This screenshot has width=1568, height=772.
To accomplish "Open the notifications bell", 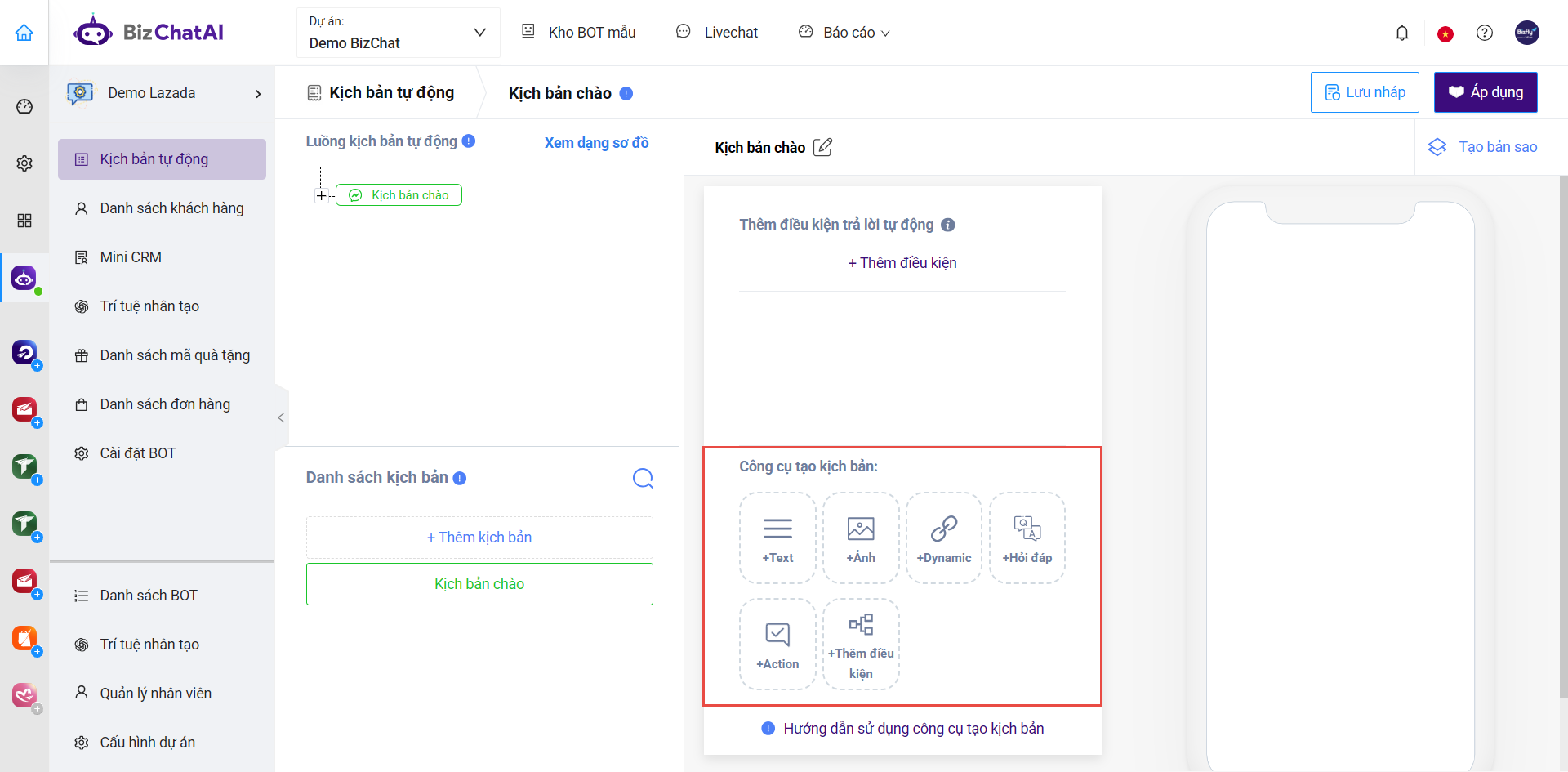I will tap(1402, 33).
